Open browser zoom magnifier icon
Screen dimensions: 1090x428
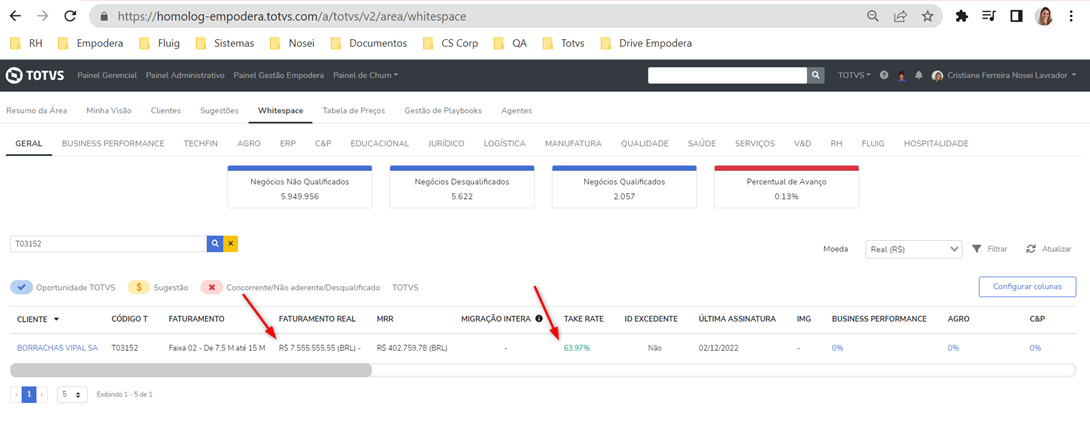tap(872, 16)
